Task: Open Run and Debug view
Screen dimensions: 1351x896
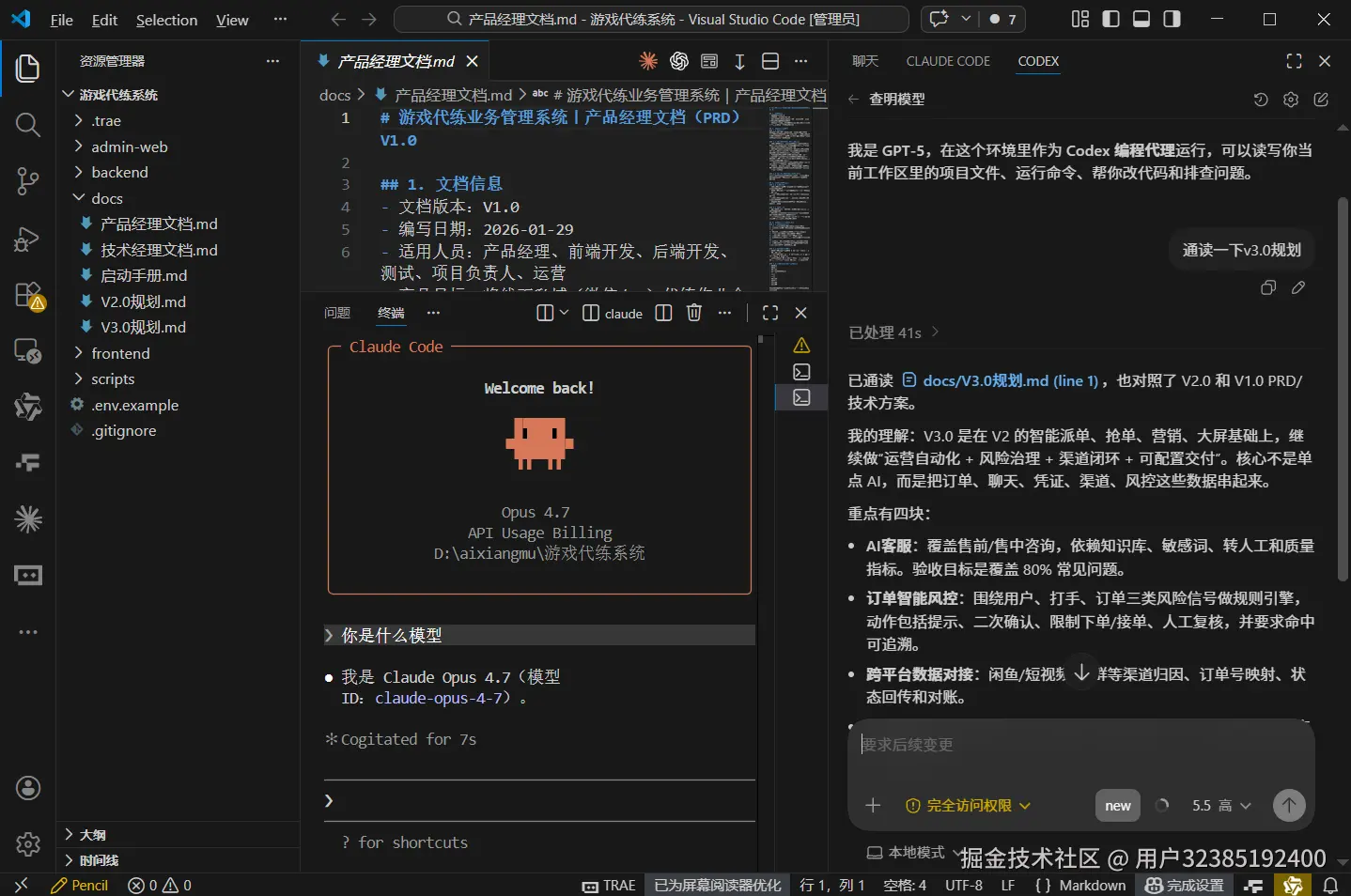Action: pos(28,239)
